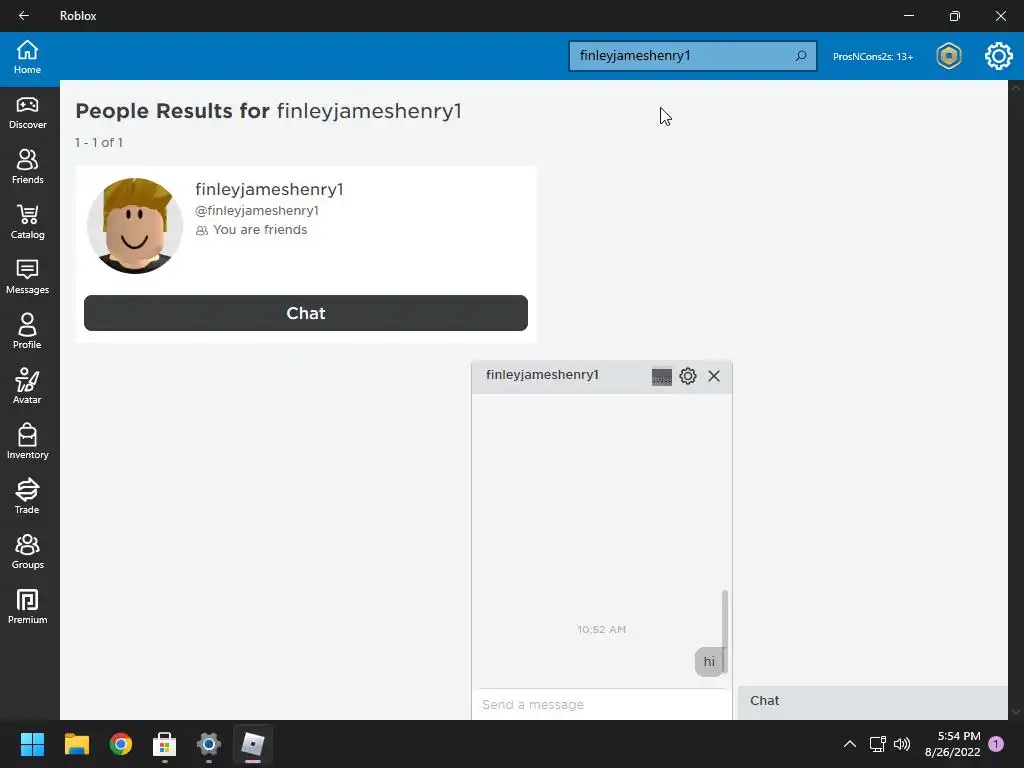Click the 10:52 AM timestamp in chat
Image resolution: width=1024 pixels, height=768 pixels.
[601, 630]
